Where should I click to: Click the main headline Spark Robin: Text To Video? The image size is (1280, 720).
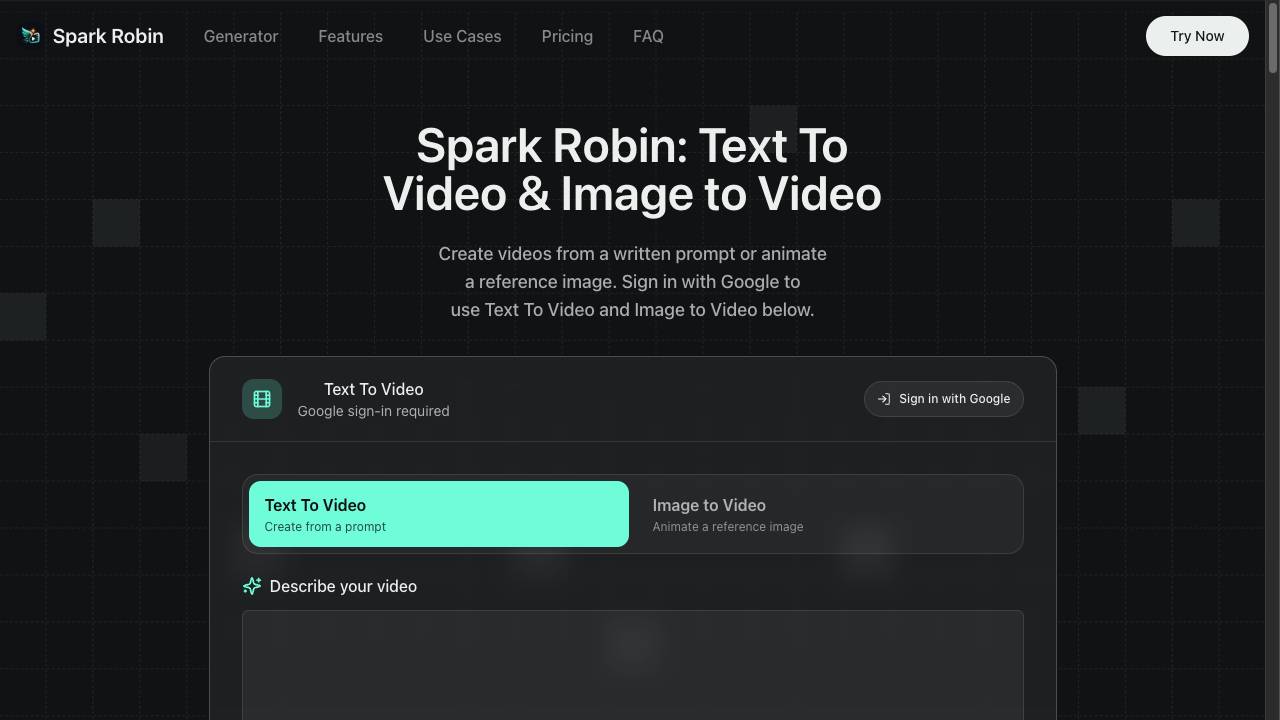[x=632, y=170]
